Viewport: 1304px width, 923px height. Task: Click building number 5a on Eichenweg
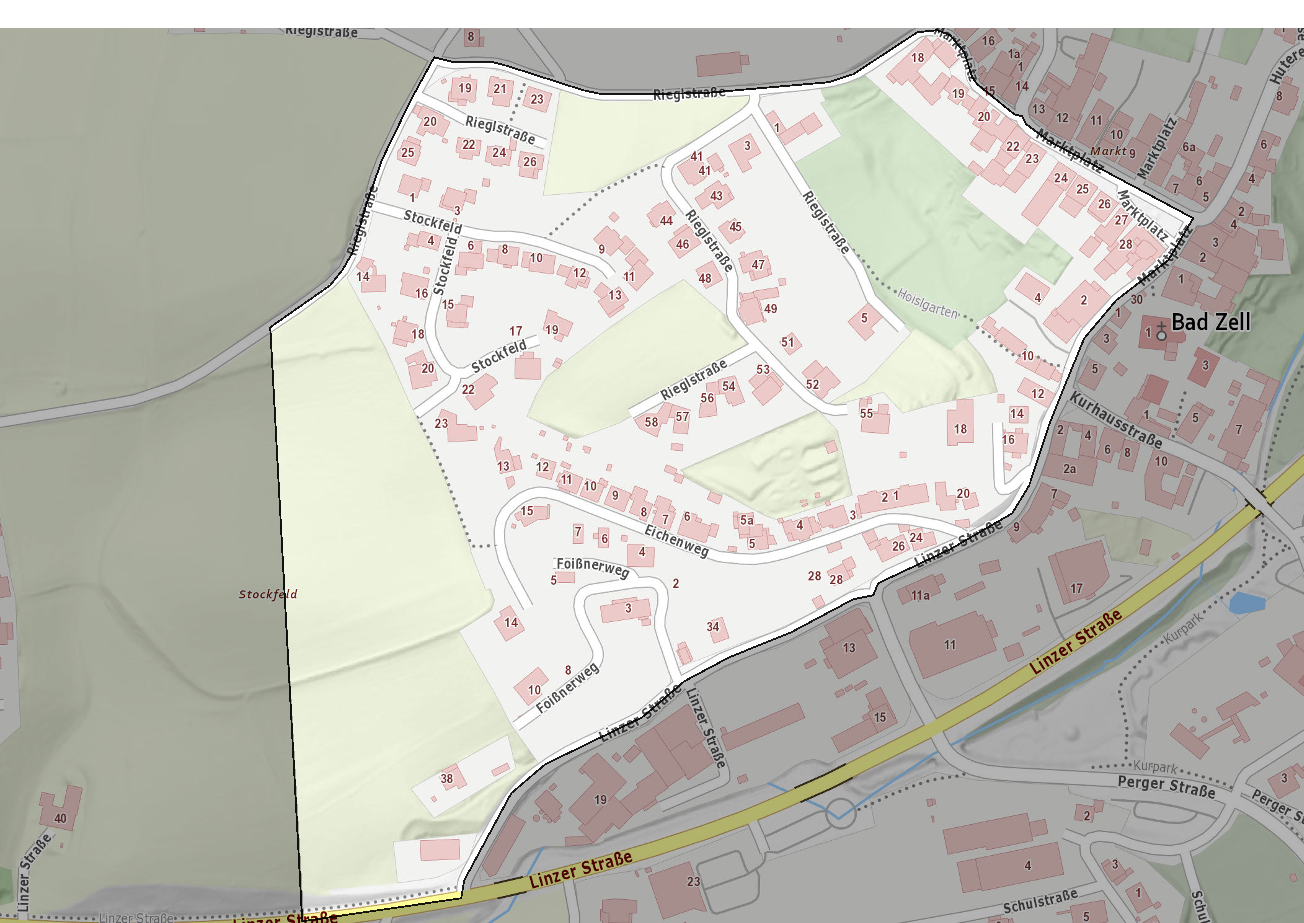pos(746,520)
